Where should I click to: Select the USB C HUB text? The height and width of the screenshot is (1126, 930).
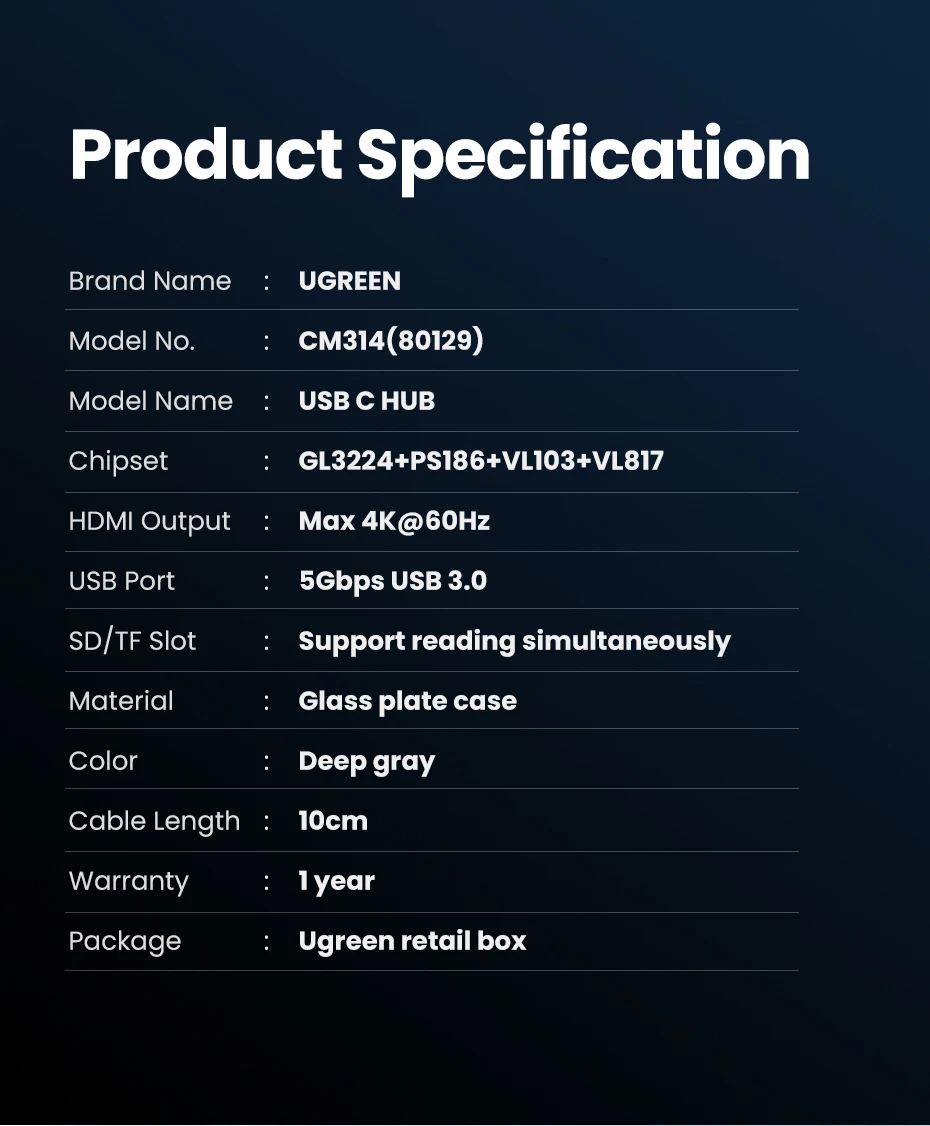pos(367,401)
